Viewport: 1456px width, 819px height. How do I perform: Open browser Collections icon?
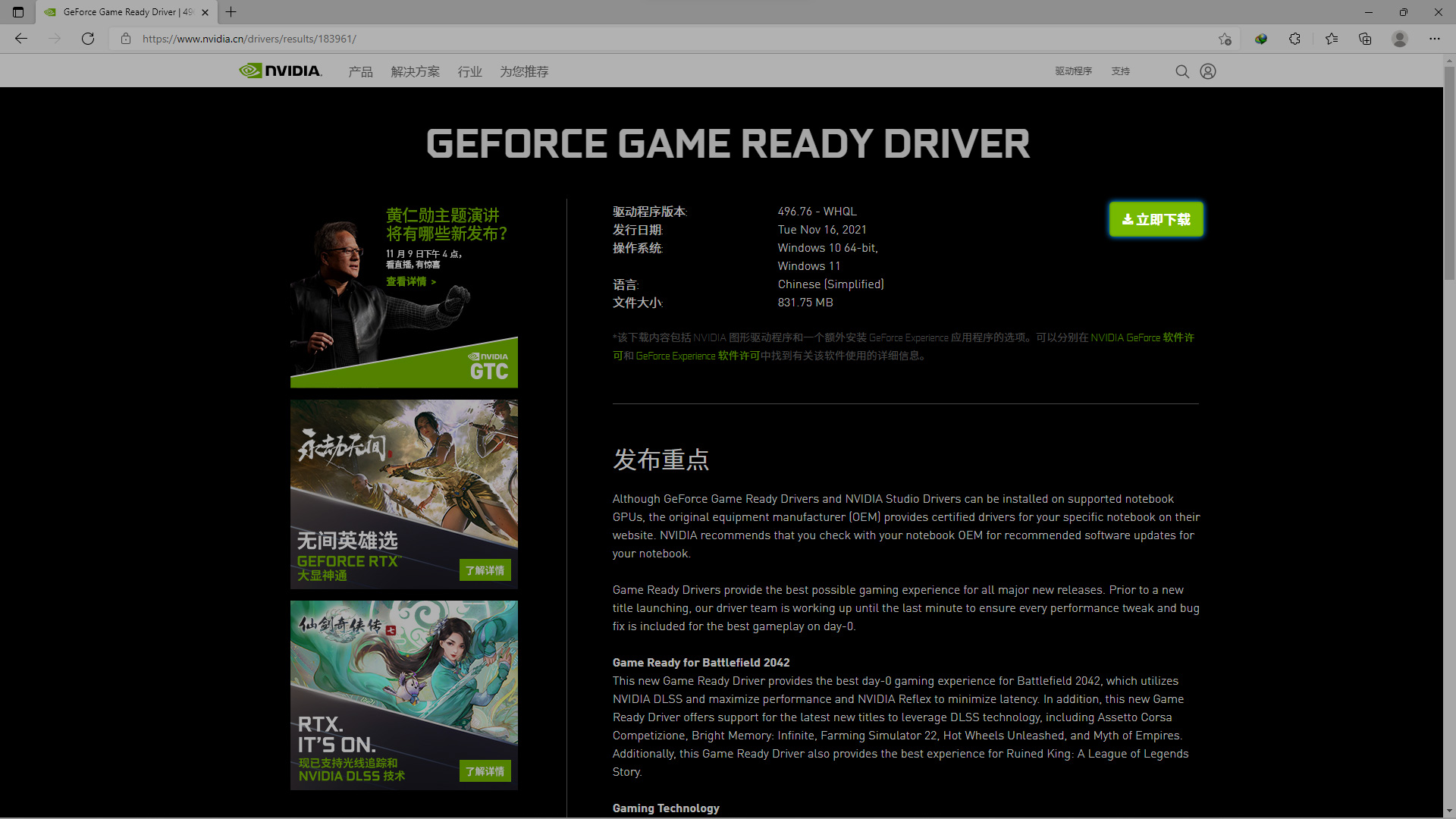coord(1365,39)
